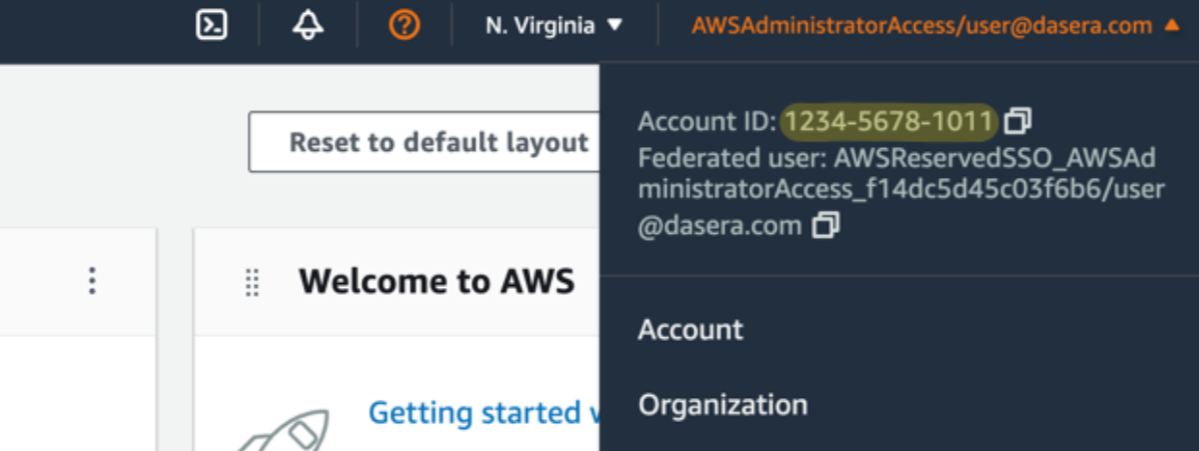Image resolution: width=1199 pixels, height=451 pixels.
Task: Select Account from the user menu
Action: pos(690,329)
